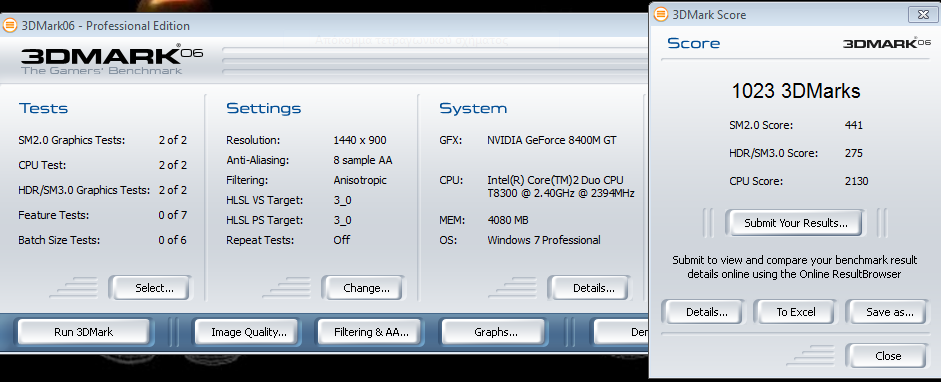The width and height of the screenshot is (941, 382).
Task: Click GFX value NVIDIA GeForce 8400M GT
Action: 552,140
